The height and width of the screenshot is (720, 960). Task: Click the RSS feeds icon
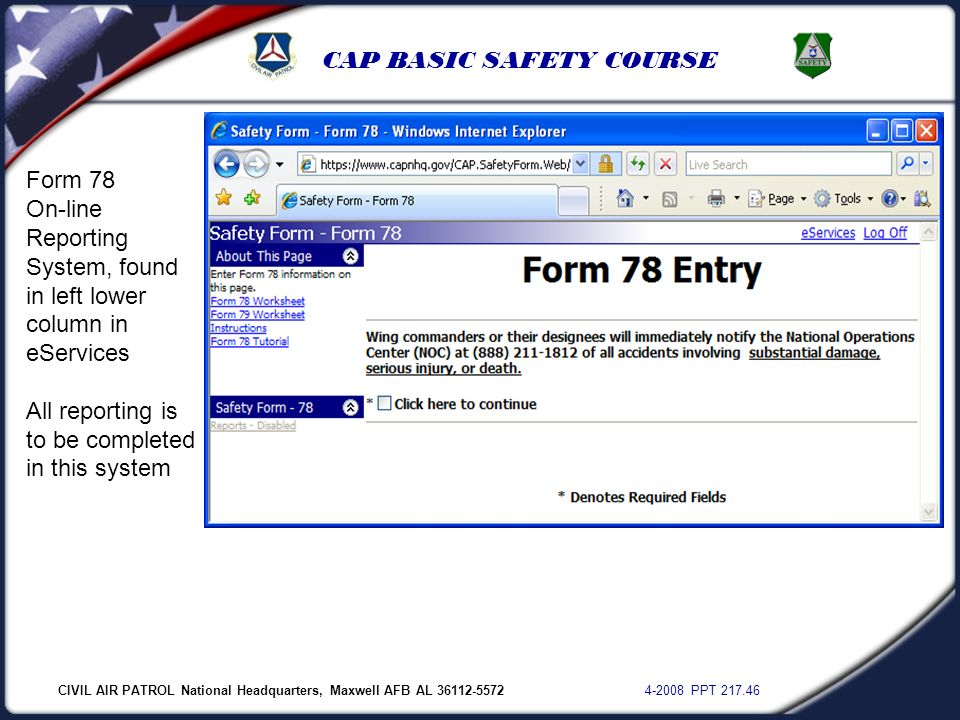click(670, 199)
